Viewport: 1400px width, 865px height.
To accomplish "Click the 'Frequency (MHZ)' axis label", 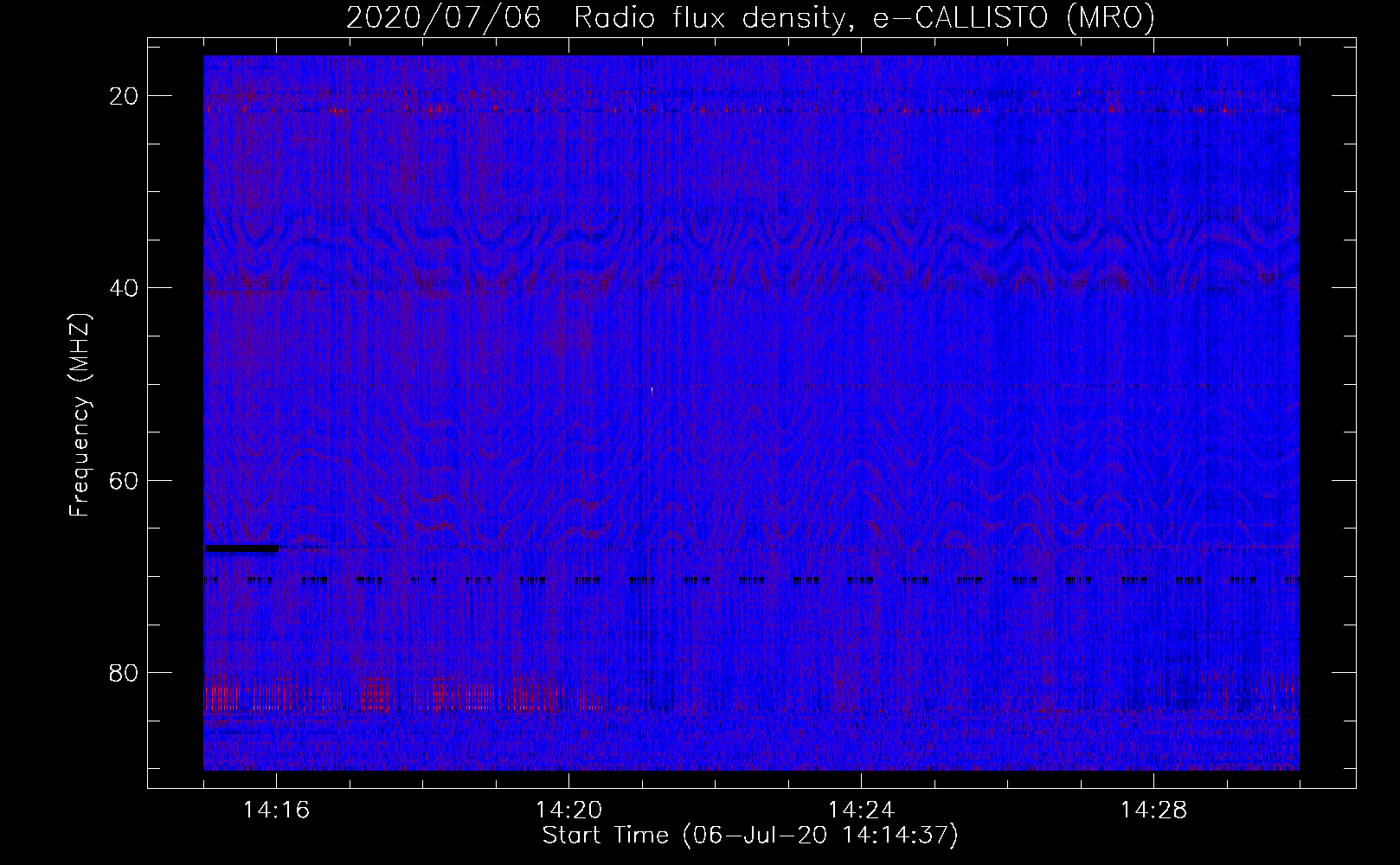I will [x=80, y=414].
